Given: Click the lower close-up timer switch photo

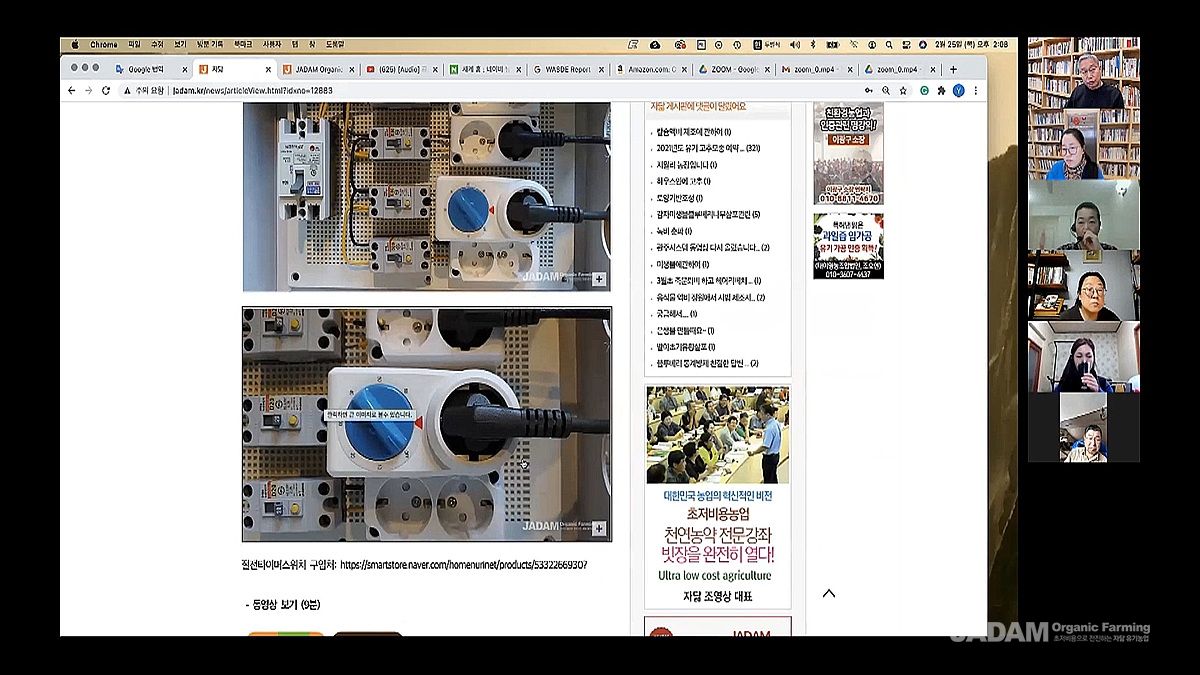Looking at the screenshot, I should (x=427, y=424).
